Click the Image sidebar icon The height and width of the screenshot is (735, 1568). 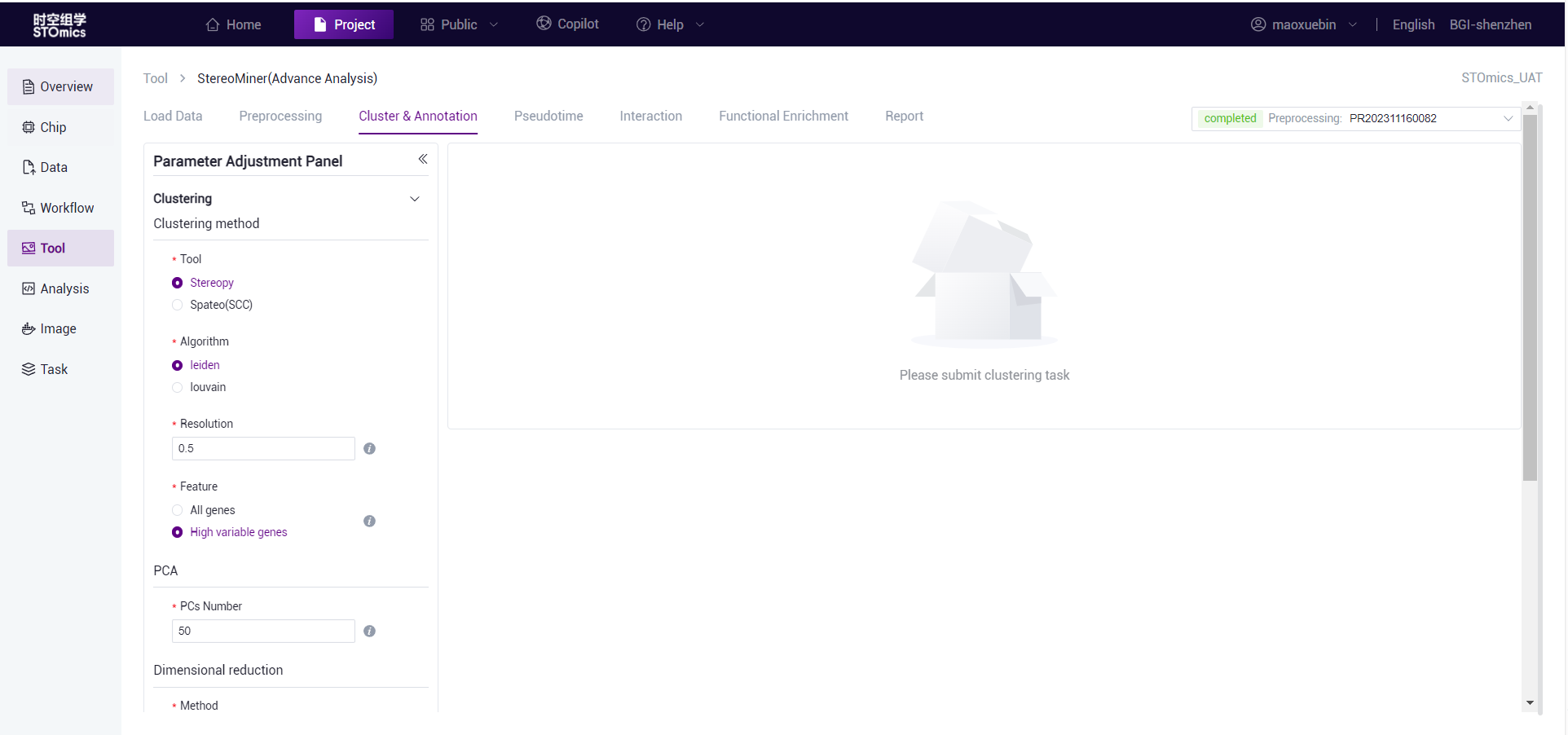point(29,328)
